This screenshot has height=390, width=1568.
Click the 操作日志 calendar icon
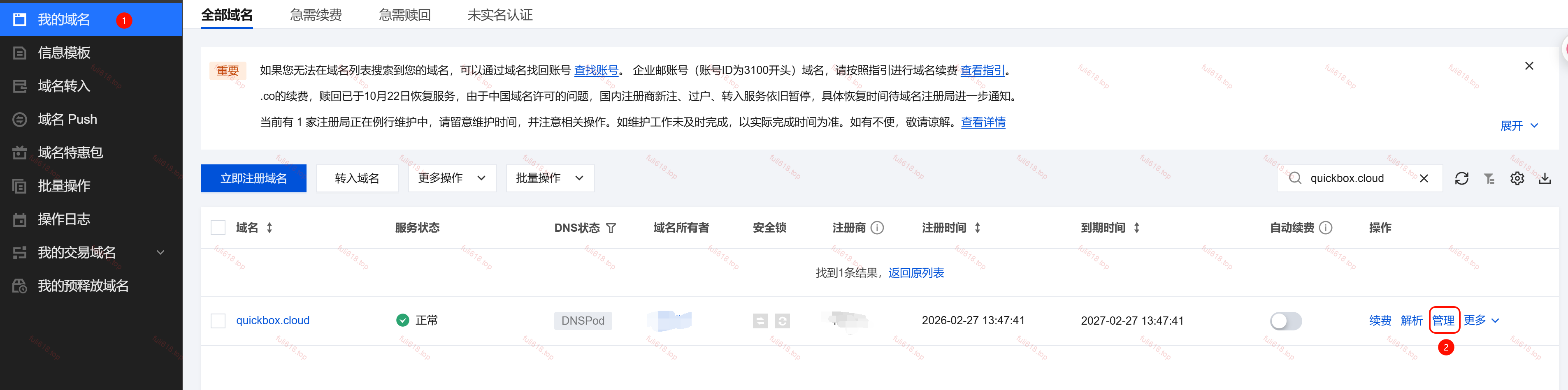[x=20, y=219]
